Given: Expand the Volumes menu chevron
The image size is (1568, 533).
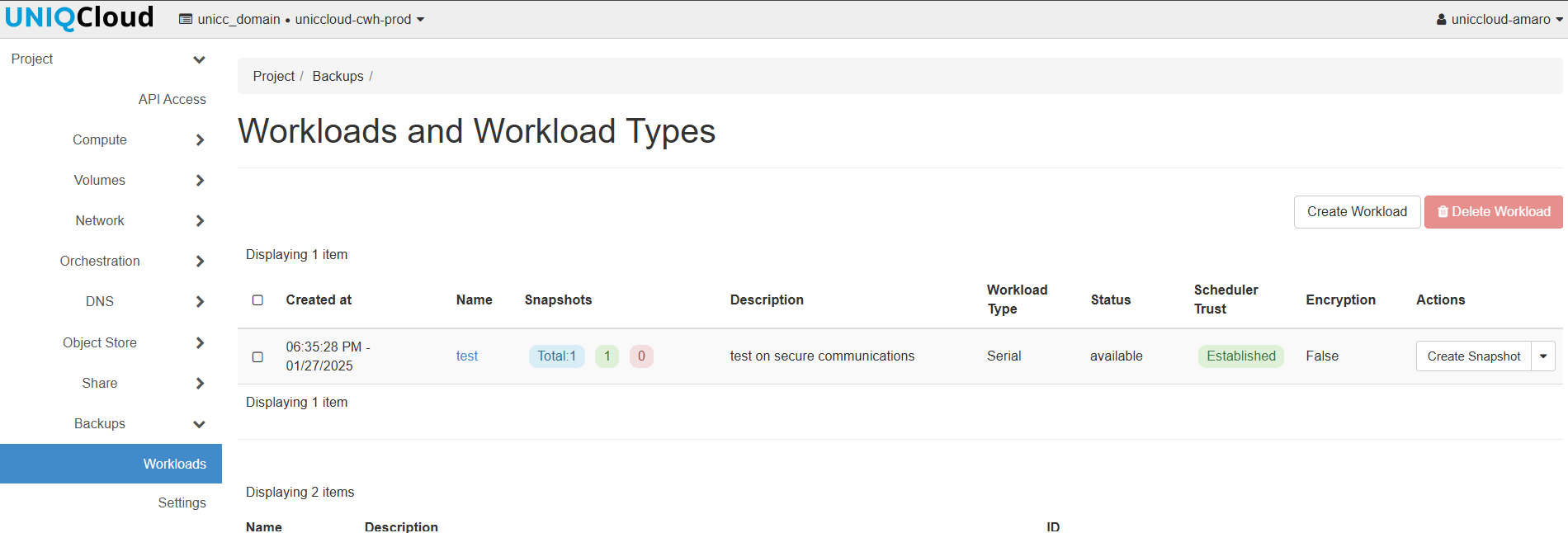Looking at the screenshot, I should tap(200, 181).
